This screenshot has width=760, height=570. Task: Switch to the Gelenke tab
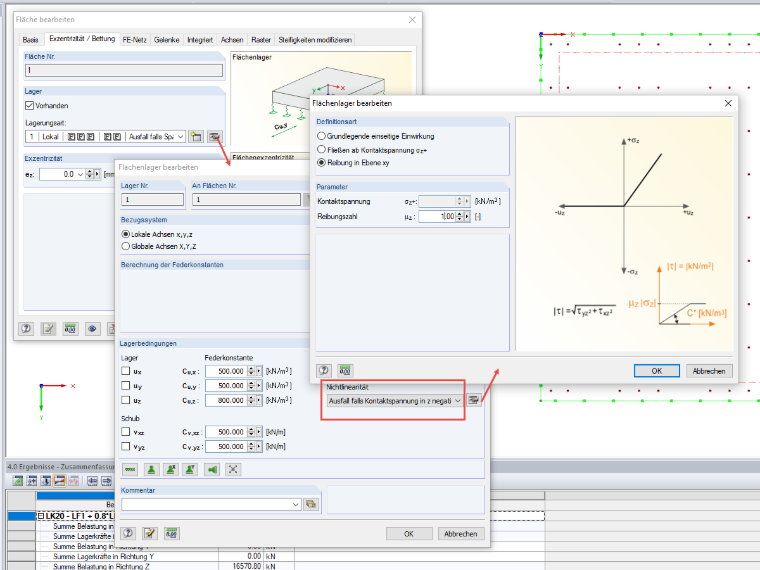click(166, 40)
